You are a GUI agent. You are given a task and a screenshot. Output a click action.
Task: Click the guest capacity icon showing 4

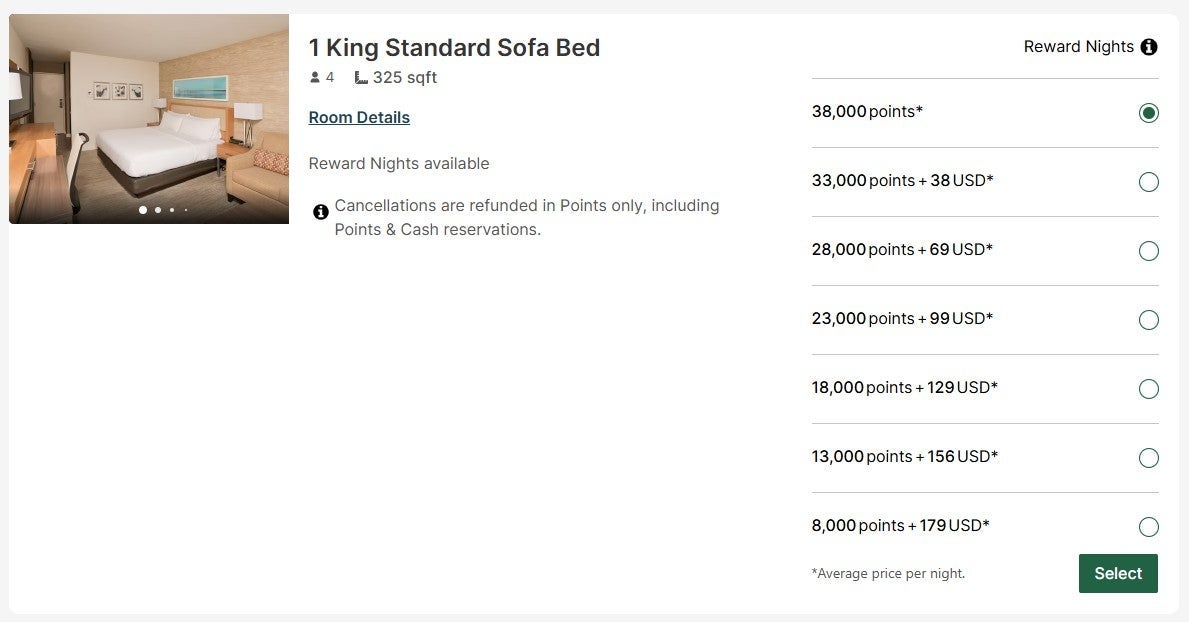tap(314, 76)
